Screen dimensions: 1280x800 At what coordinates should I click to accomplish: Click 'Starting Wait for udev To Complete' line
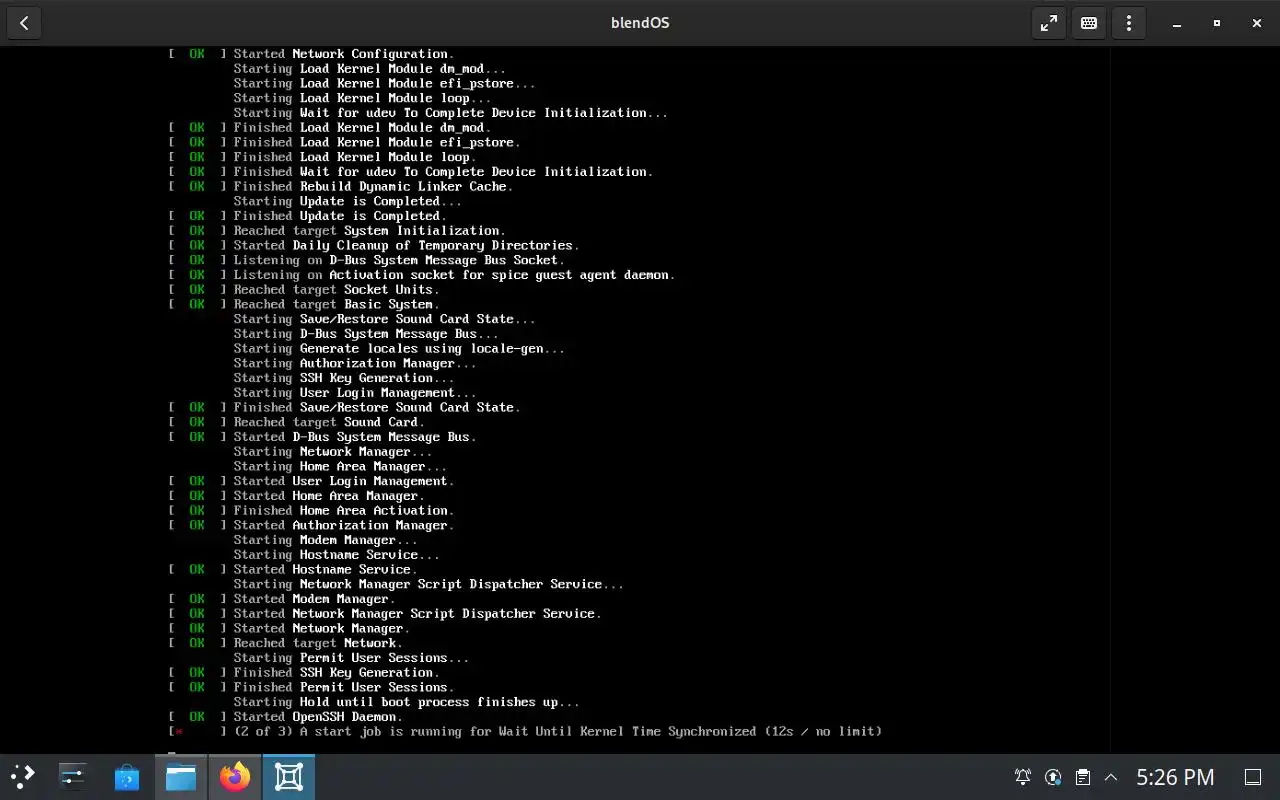pyautogui.click(x=450, y=113)
